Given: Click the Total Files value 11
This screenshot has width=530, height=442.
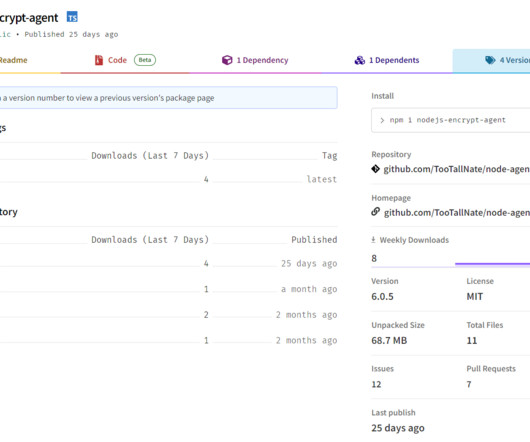Looking at the screenshot, I should [x=472, y=341].
